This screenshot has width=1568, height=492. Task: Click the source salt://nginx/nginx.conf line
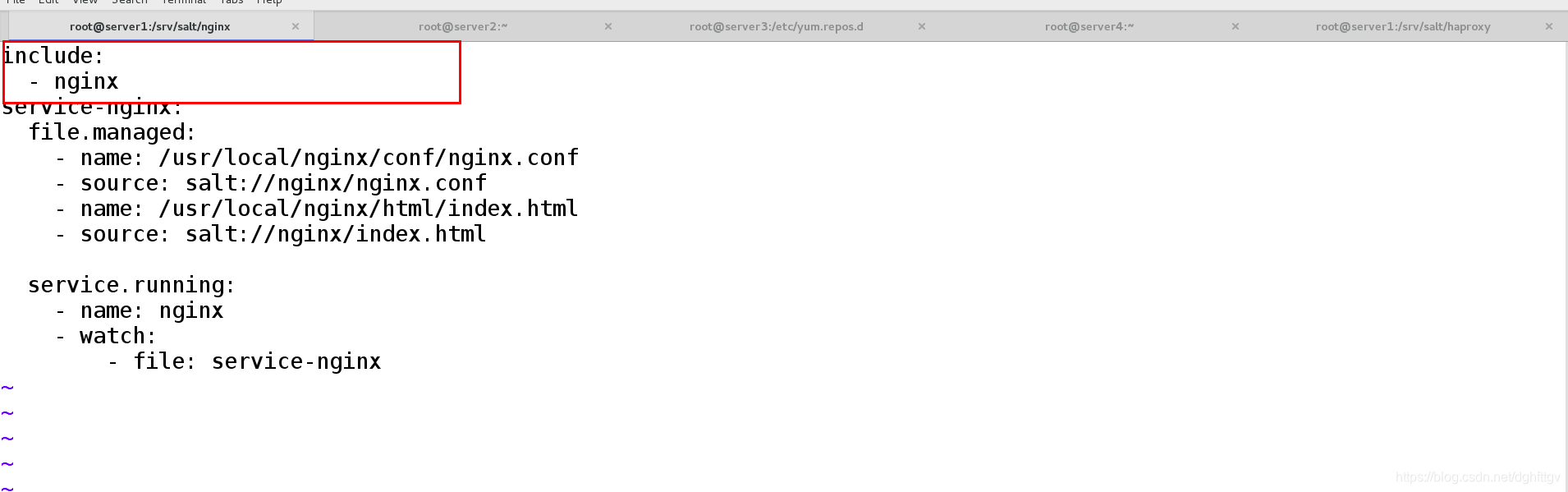coord(271,183)
